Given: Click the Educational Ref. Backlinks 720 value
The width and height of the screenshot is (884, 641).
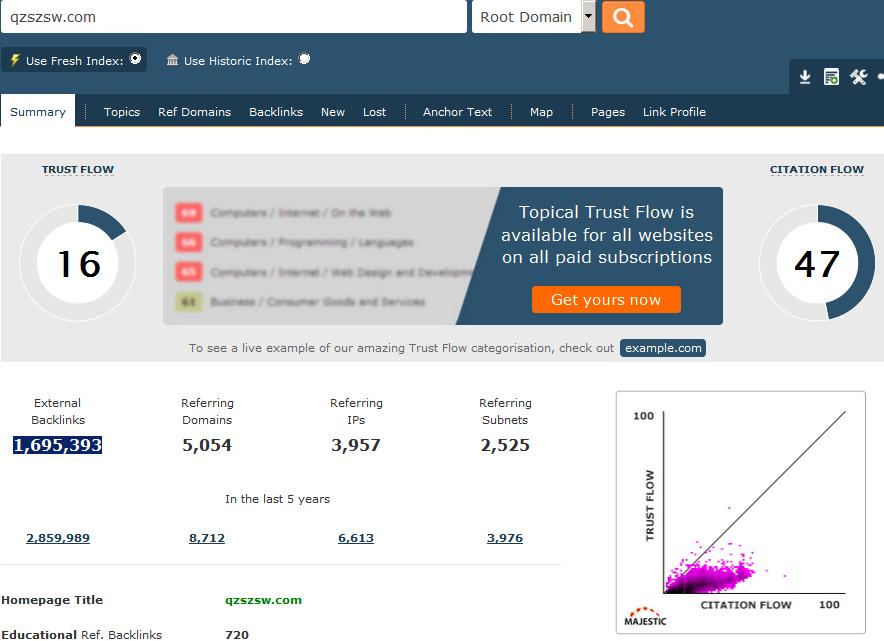Looking at the screenshot, I should click(237, 635).
